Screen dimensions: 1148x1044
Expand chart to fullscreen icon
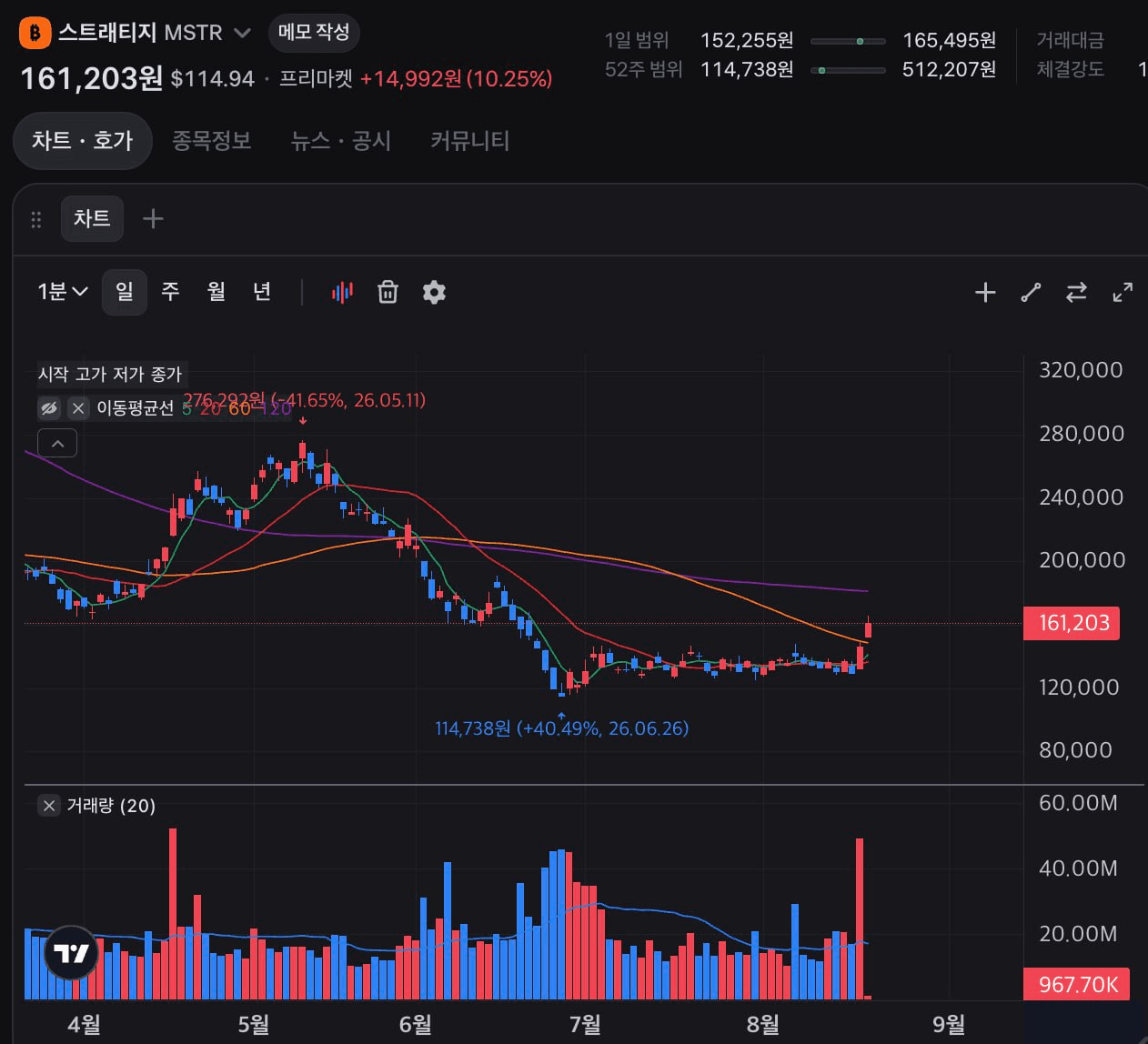[1123, 292]
